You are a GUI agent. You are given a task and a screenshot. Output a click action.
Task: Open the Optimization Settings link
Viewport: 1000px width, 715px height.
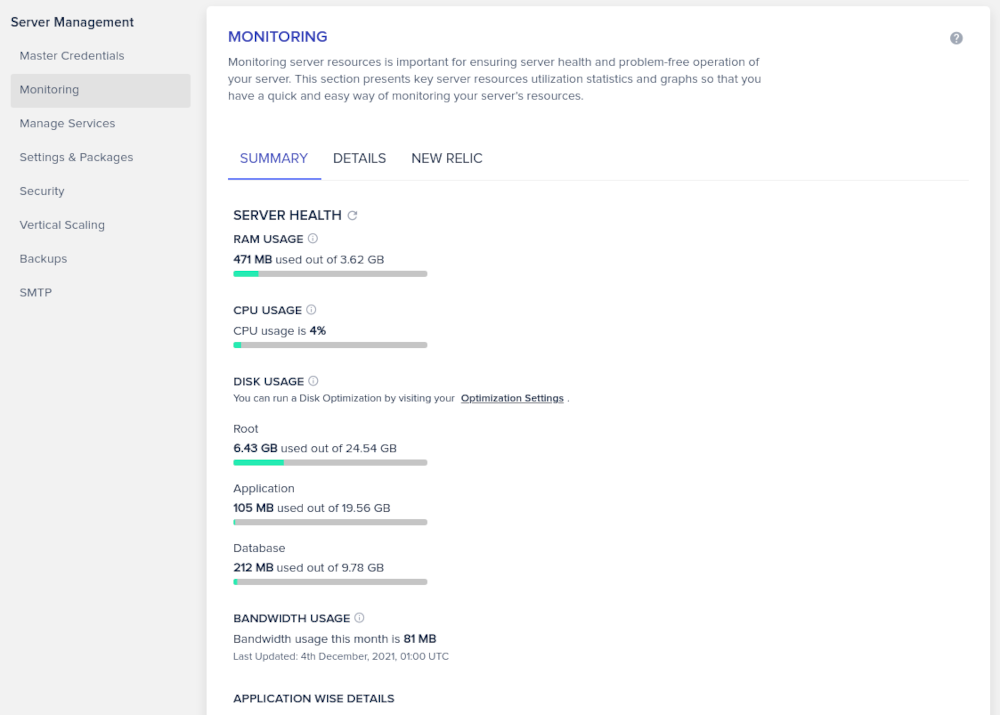pyautogui.click(x=512, y=398)
